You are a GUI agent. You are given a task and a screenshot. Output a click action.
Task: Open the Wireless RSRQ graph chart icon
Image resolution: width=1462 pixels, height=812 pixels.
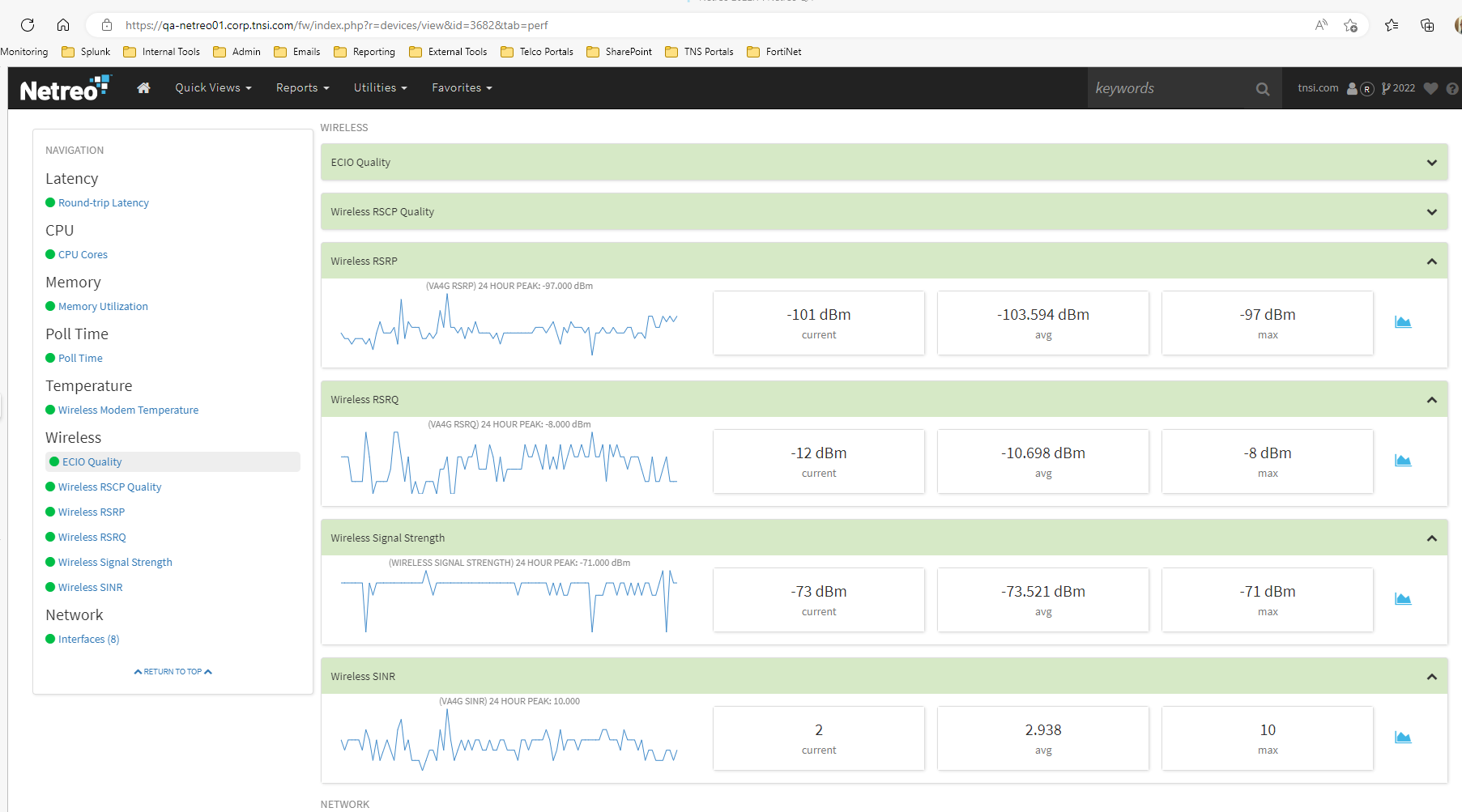1403,461
